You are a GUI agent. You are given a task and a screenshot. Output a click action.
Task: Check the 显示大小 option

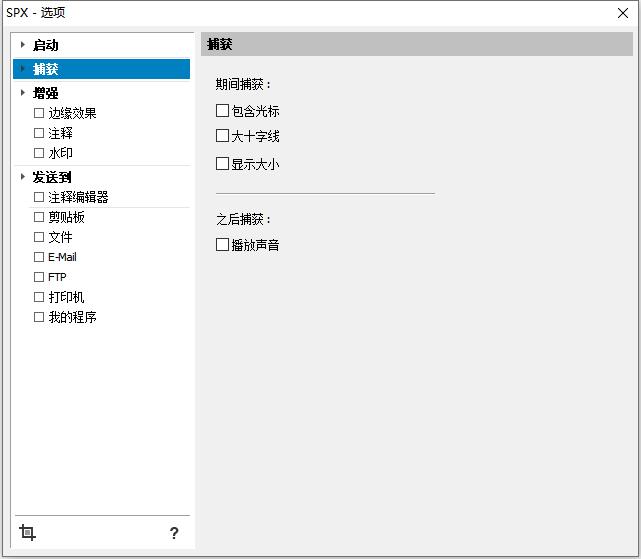(223, 163)
